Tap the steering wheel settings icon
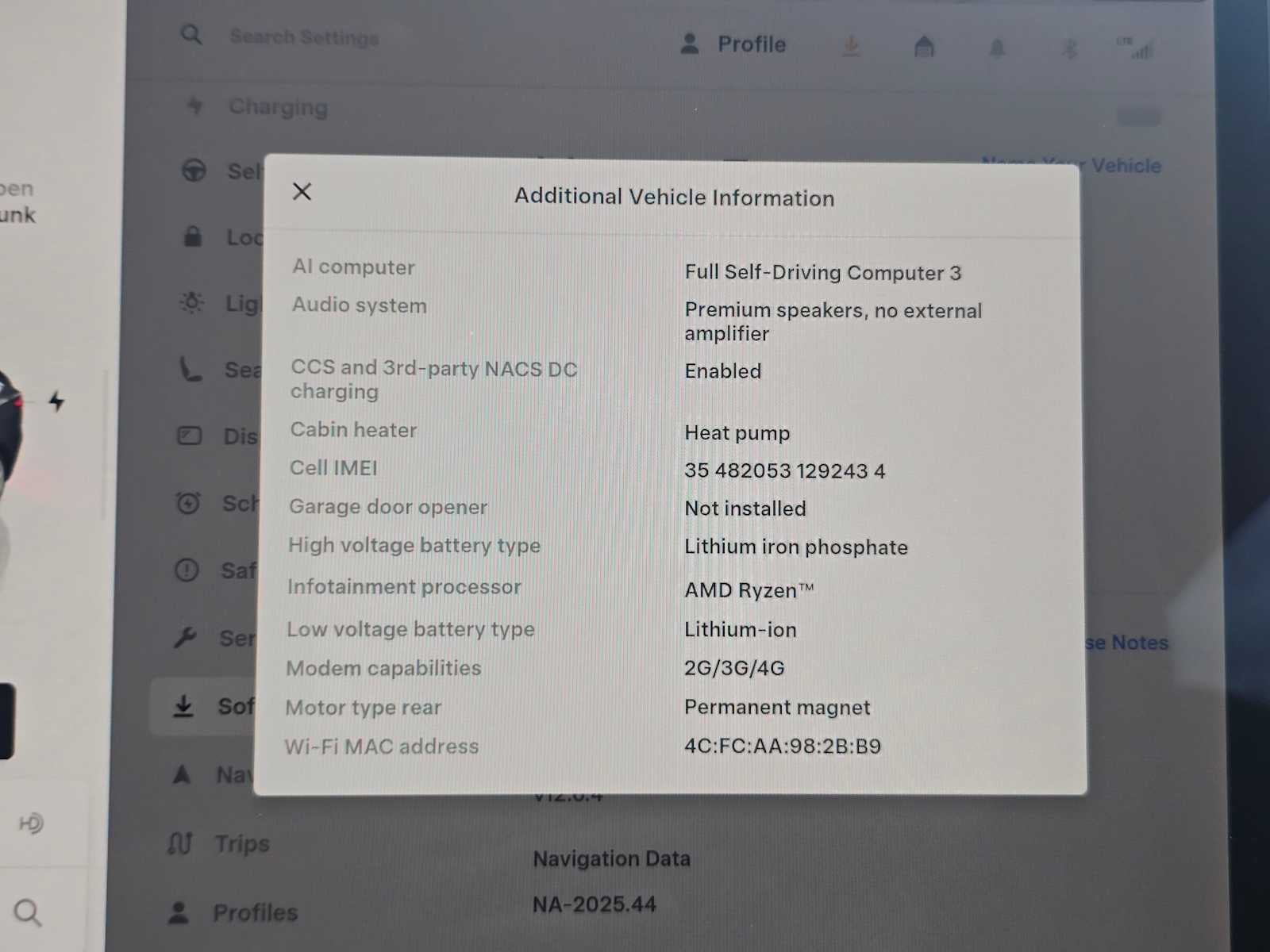Screen dimensions: 1270x952 [194, 170]
